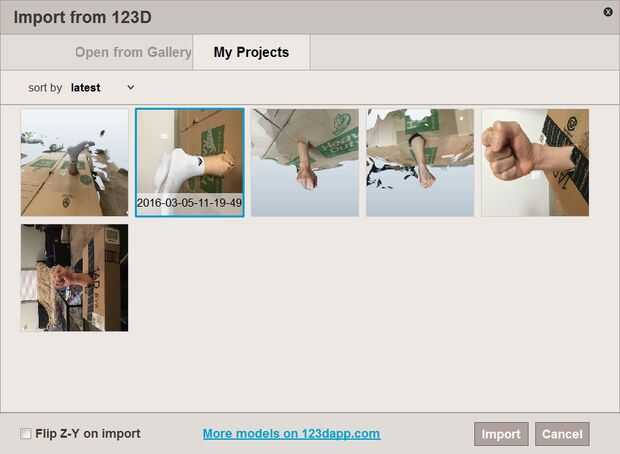Close the Import from 123D dialog

(x=608, y=12)
